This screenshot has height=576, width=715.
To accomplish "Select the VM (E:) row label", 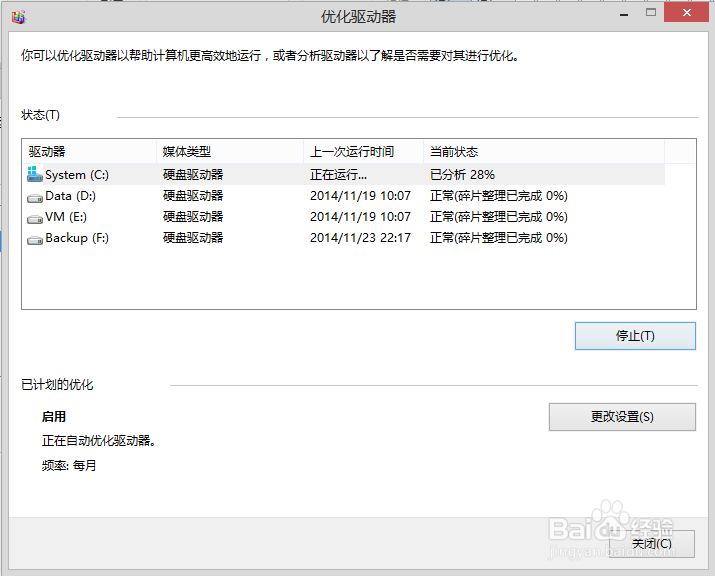I will pos(66,217).
